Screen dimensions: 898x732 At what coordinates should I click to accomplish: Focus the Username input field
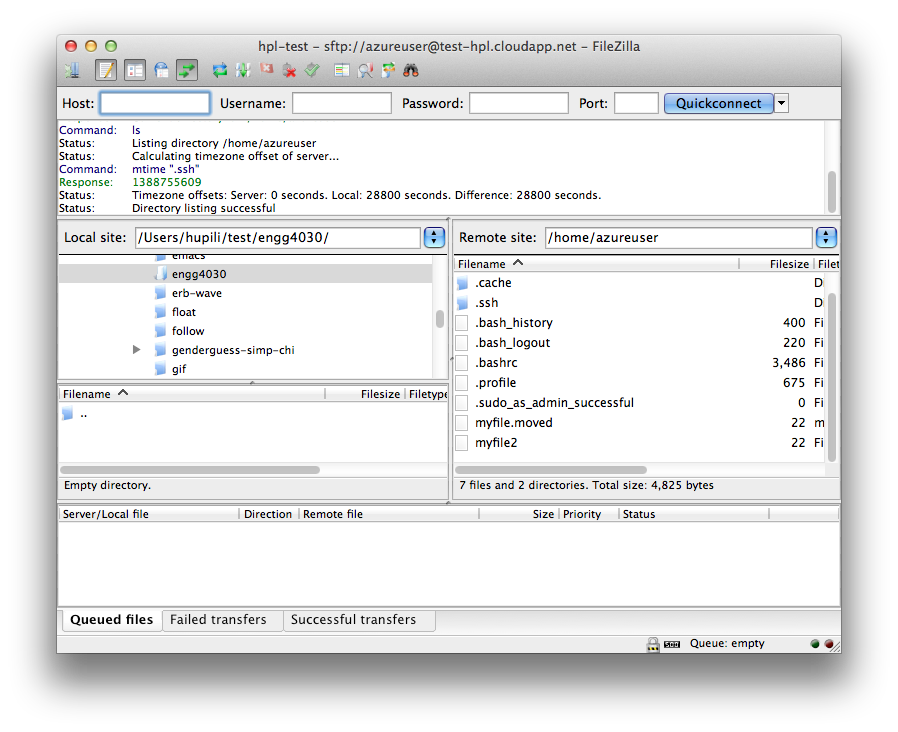(x=342, y=104)
